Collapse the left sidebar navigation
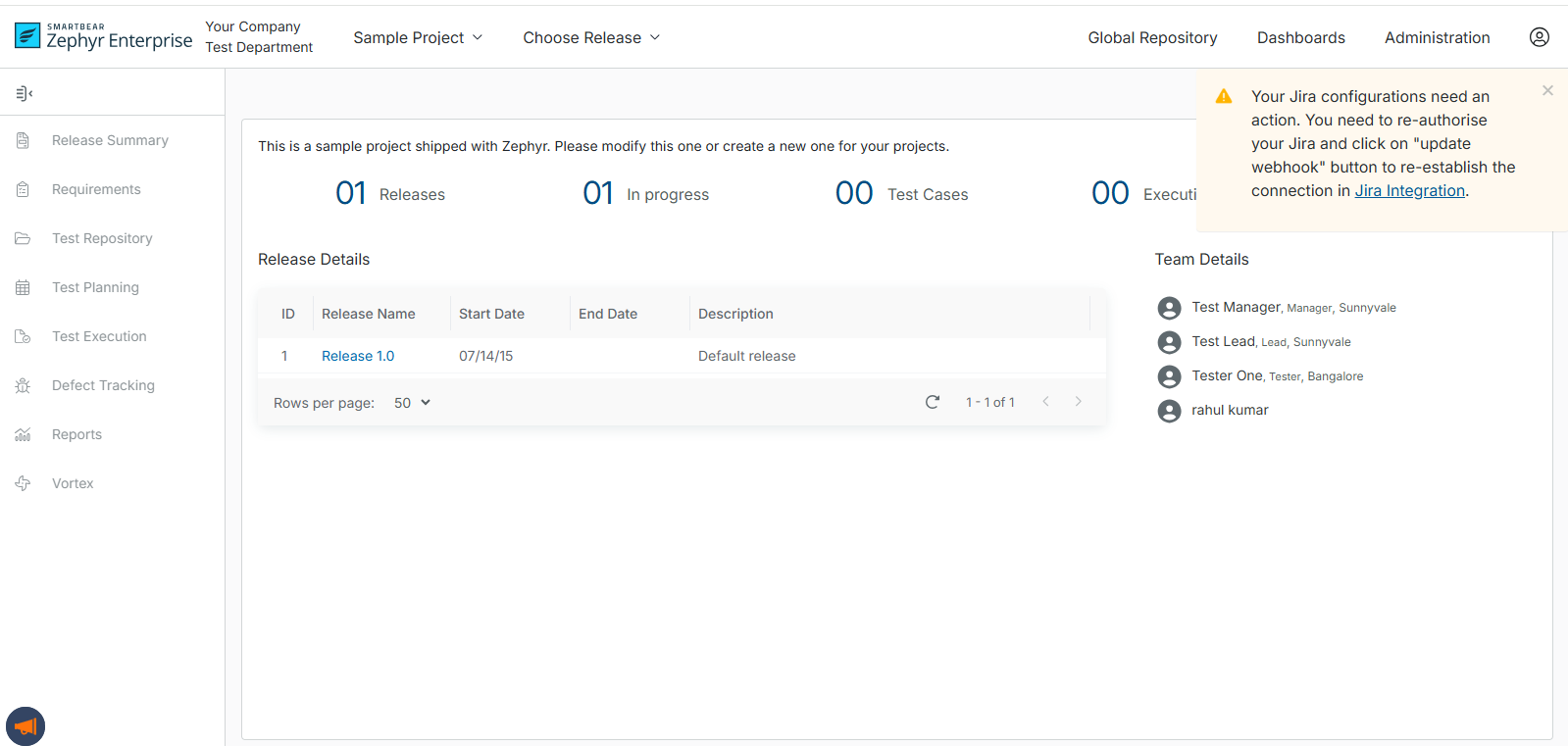The width and height of the screenshot is (1568, 746). click(25, 93)
